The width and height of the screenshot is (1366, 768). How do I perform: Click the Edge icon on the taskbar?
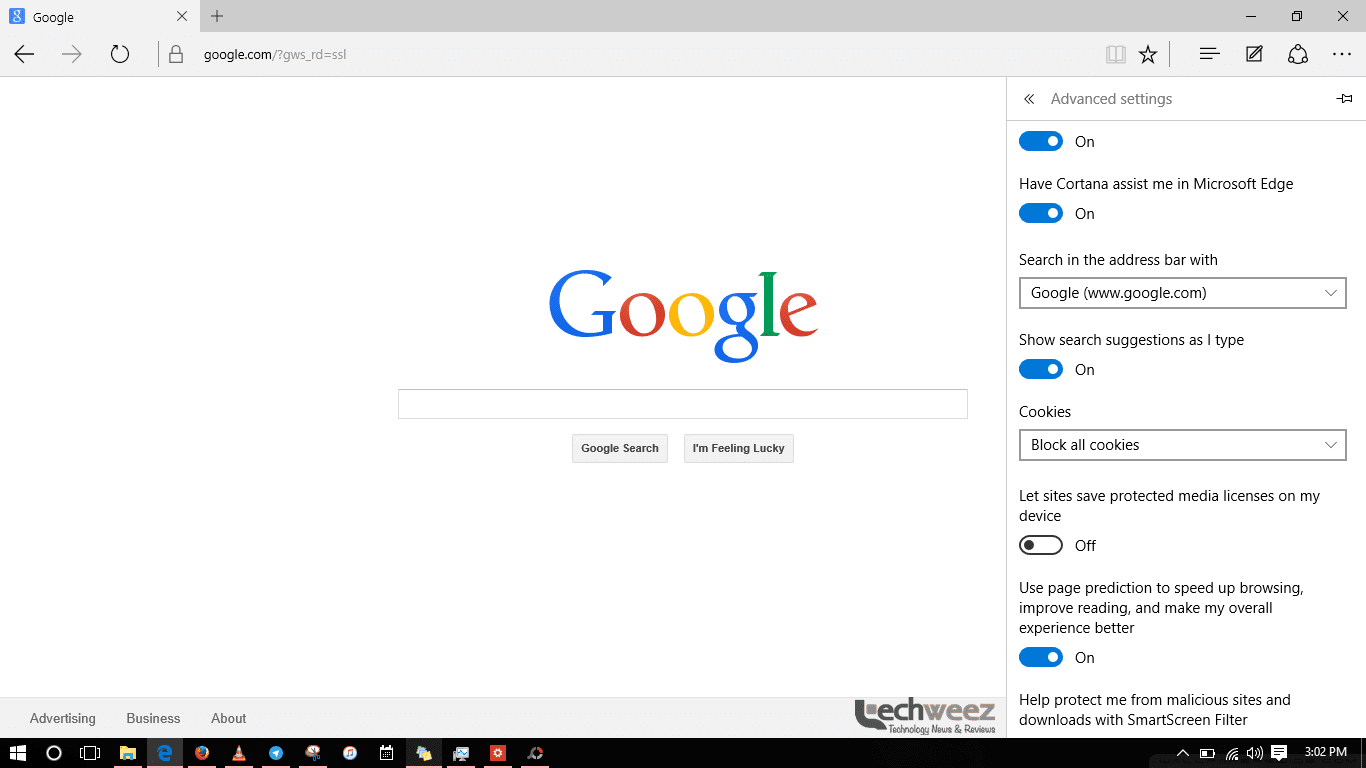click(x=165, y=753)
